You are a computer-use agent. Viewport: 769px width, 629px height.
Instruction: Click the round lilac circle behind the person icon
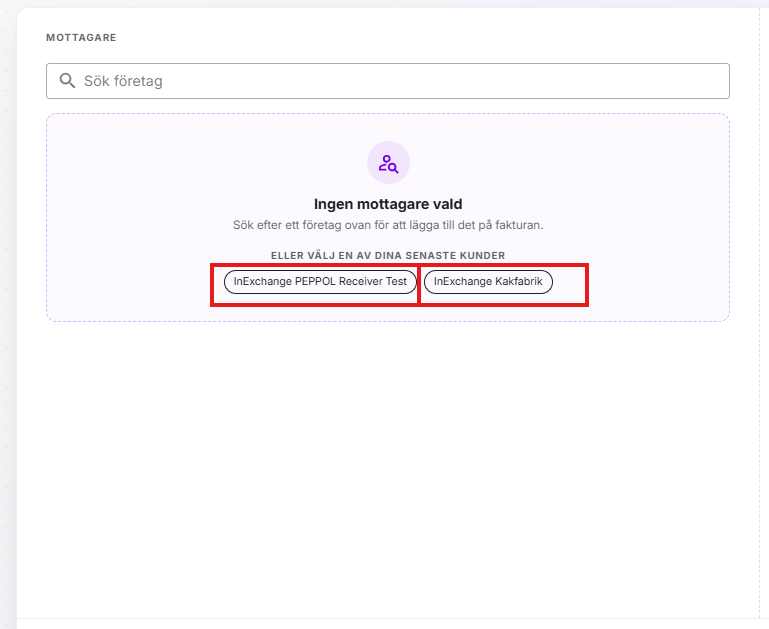pos(388,162)
